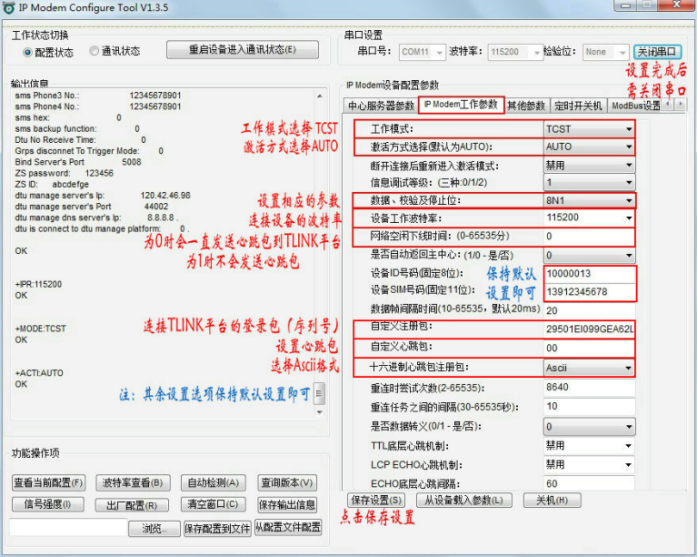Click the 自定义注册包 input field

point(590,329)
